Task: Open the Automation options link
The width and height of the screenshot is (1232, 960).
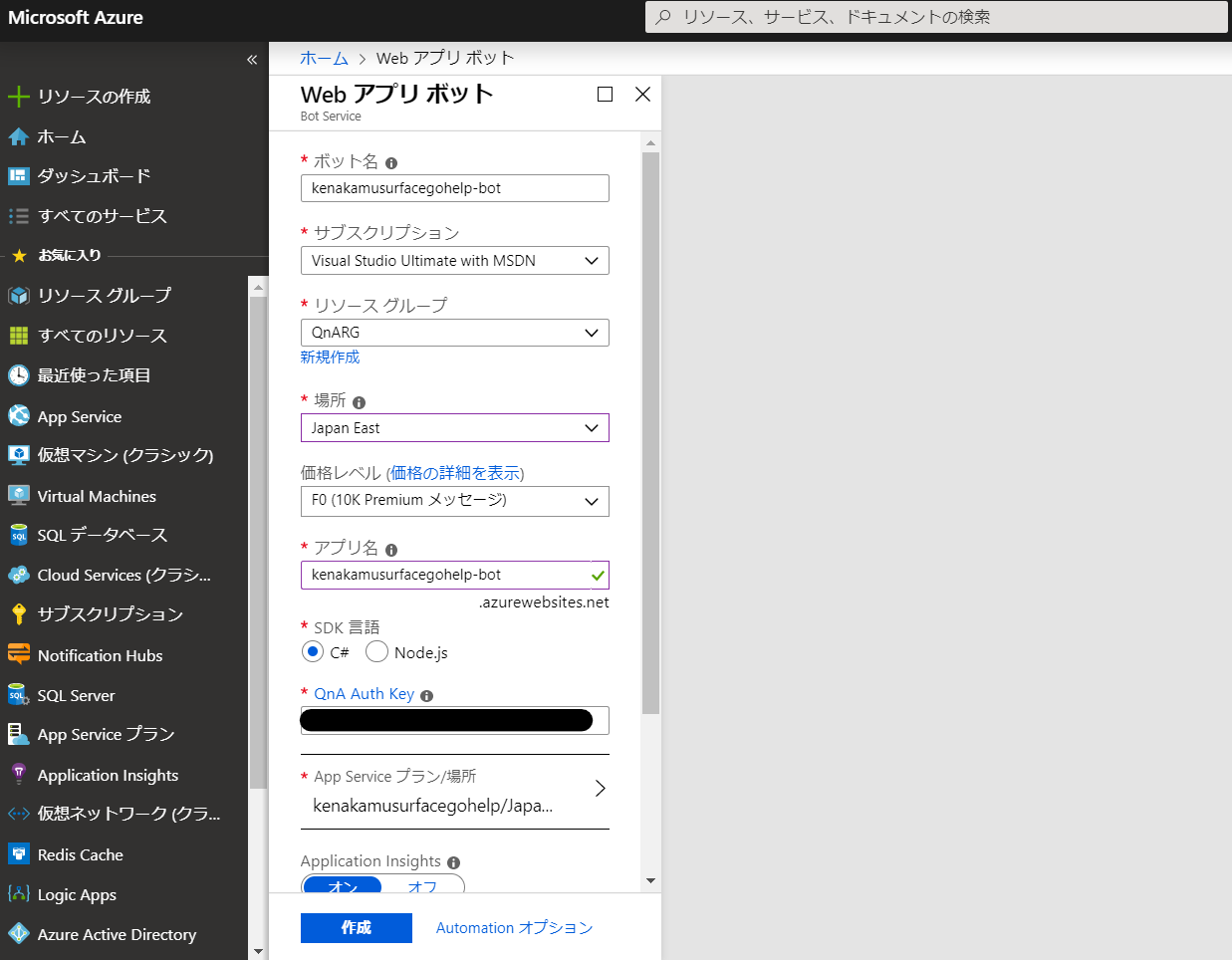Action: point(514,928)
